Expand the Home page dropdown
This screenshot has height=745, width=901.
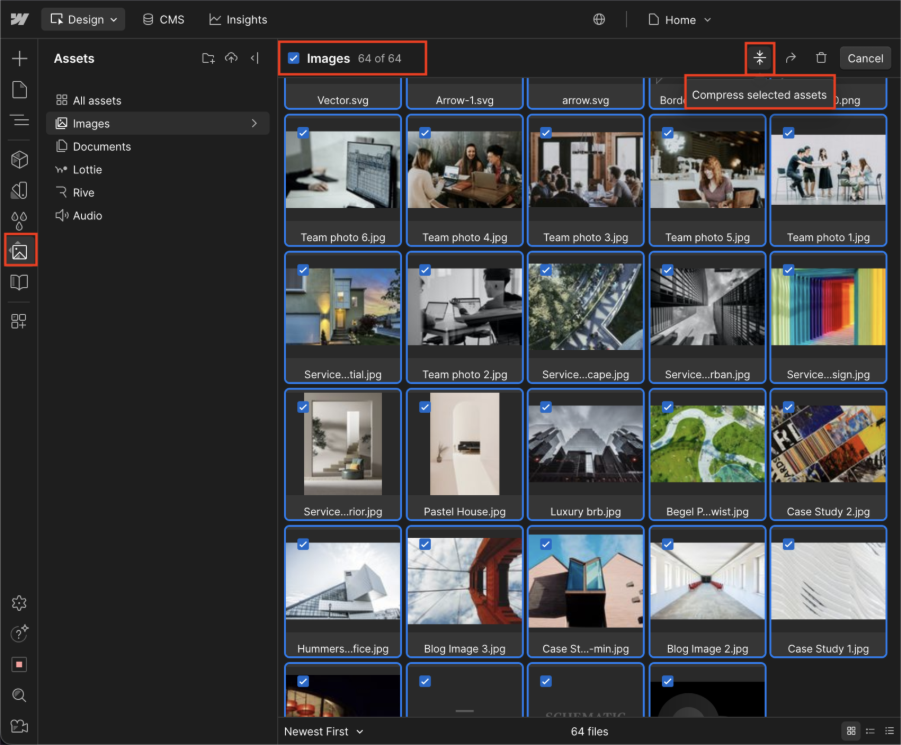point(680,19)
